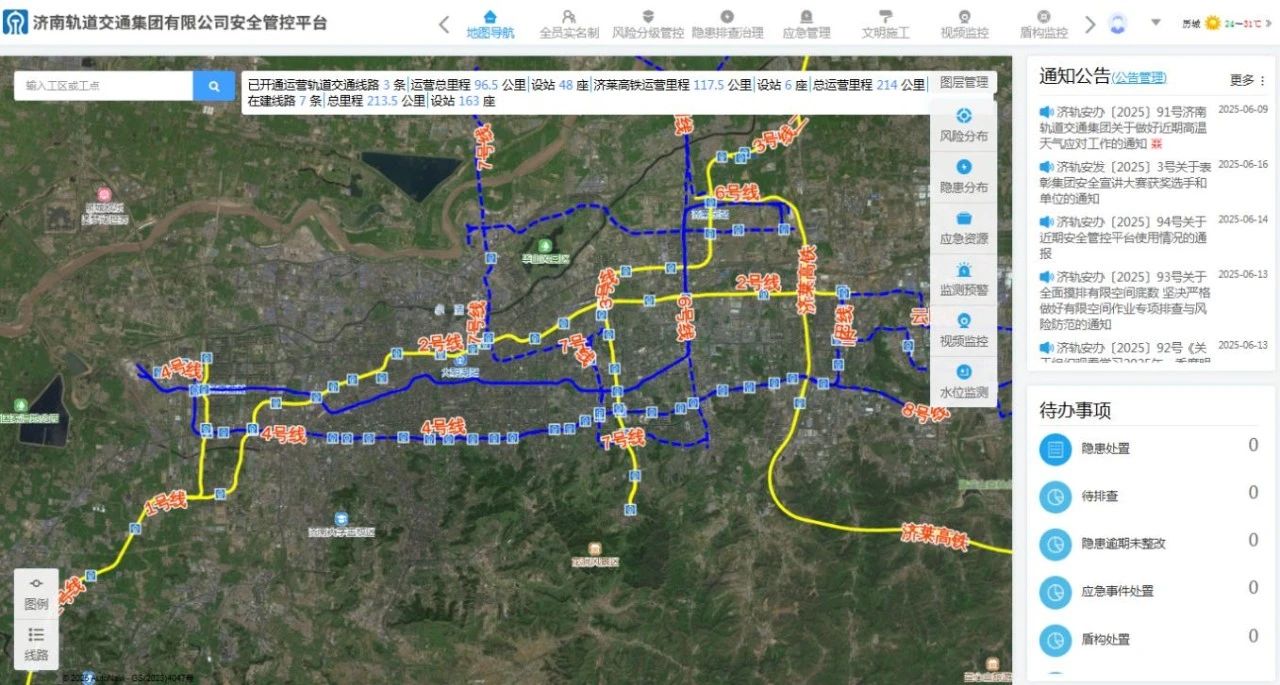This screenshot has height=685, width=1280.
Task: Open the 公告管理 link
Action: tap(1140, 78)
